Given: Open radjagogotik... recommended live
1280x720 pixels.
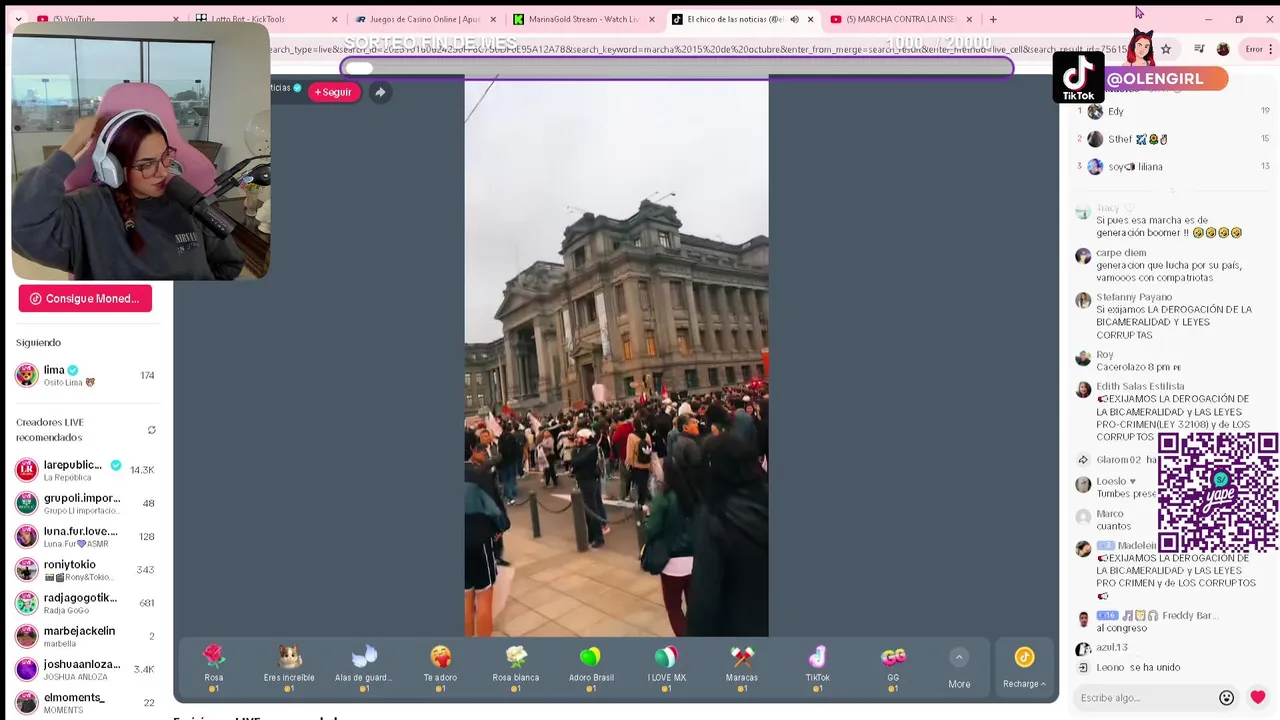Looking at the screenshot, I should coord(86,603).
